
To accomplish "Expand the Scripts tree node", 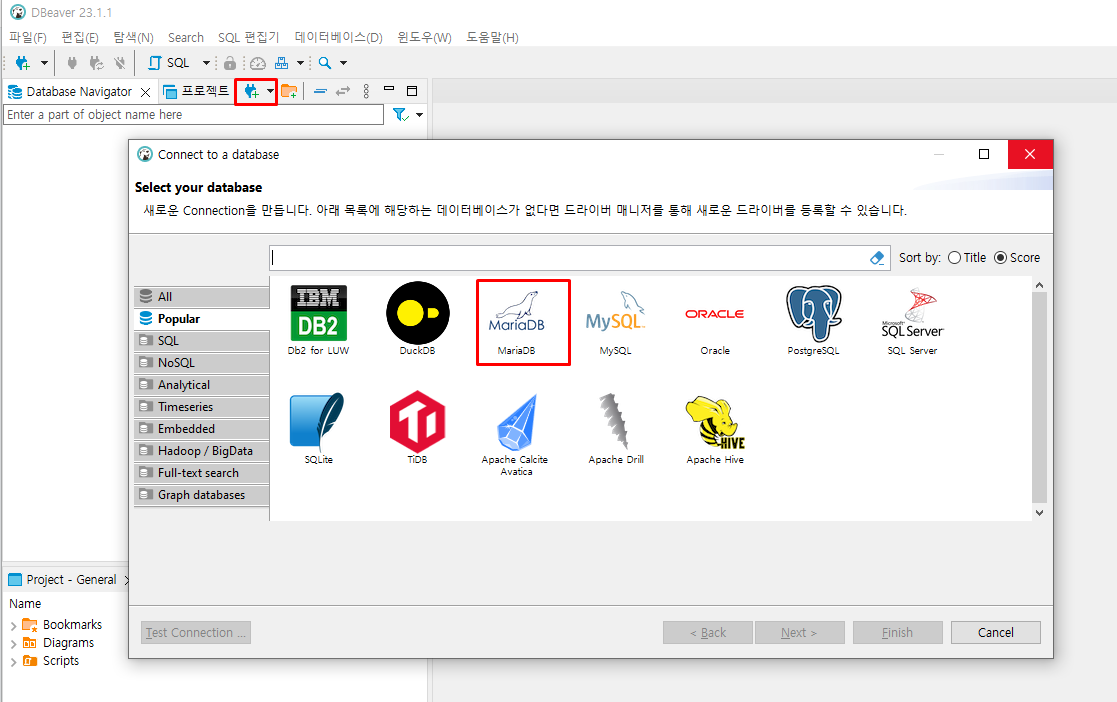I will (x=14, y=662).
